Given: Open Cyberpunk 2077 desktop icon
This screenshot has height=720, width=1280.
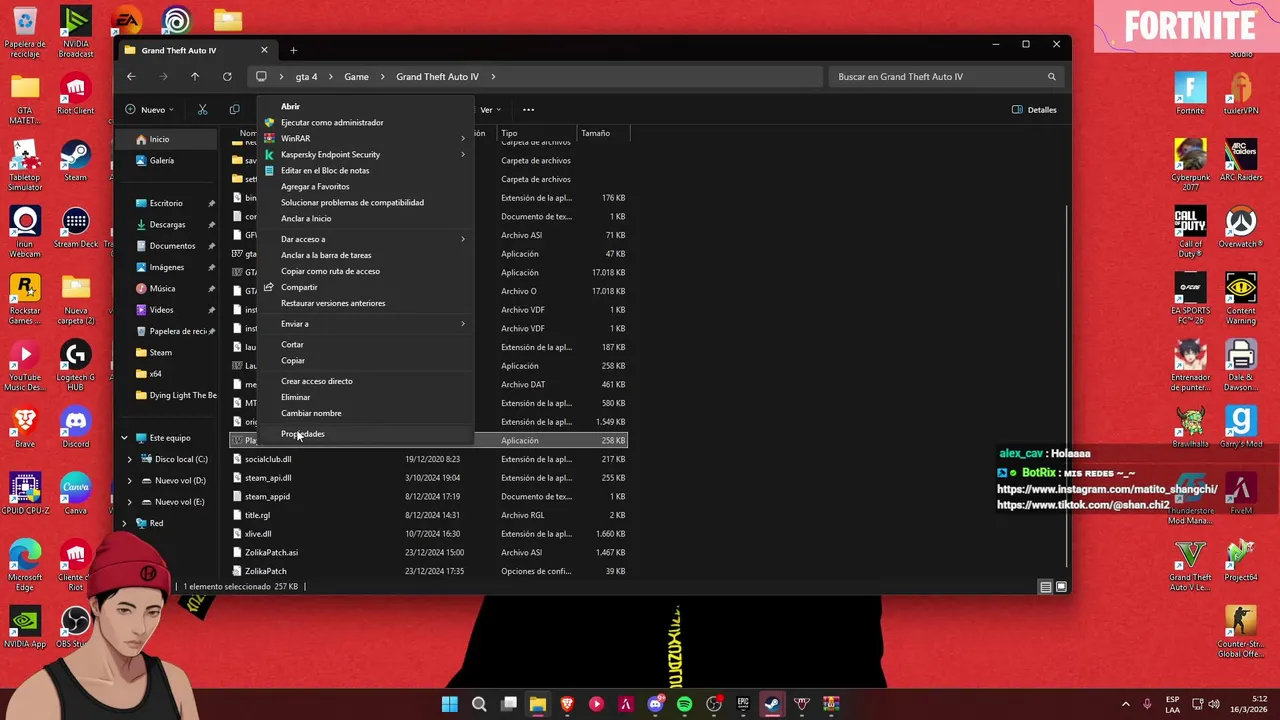Looking at the screenshot, I should [x=1190, y=165].
